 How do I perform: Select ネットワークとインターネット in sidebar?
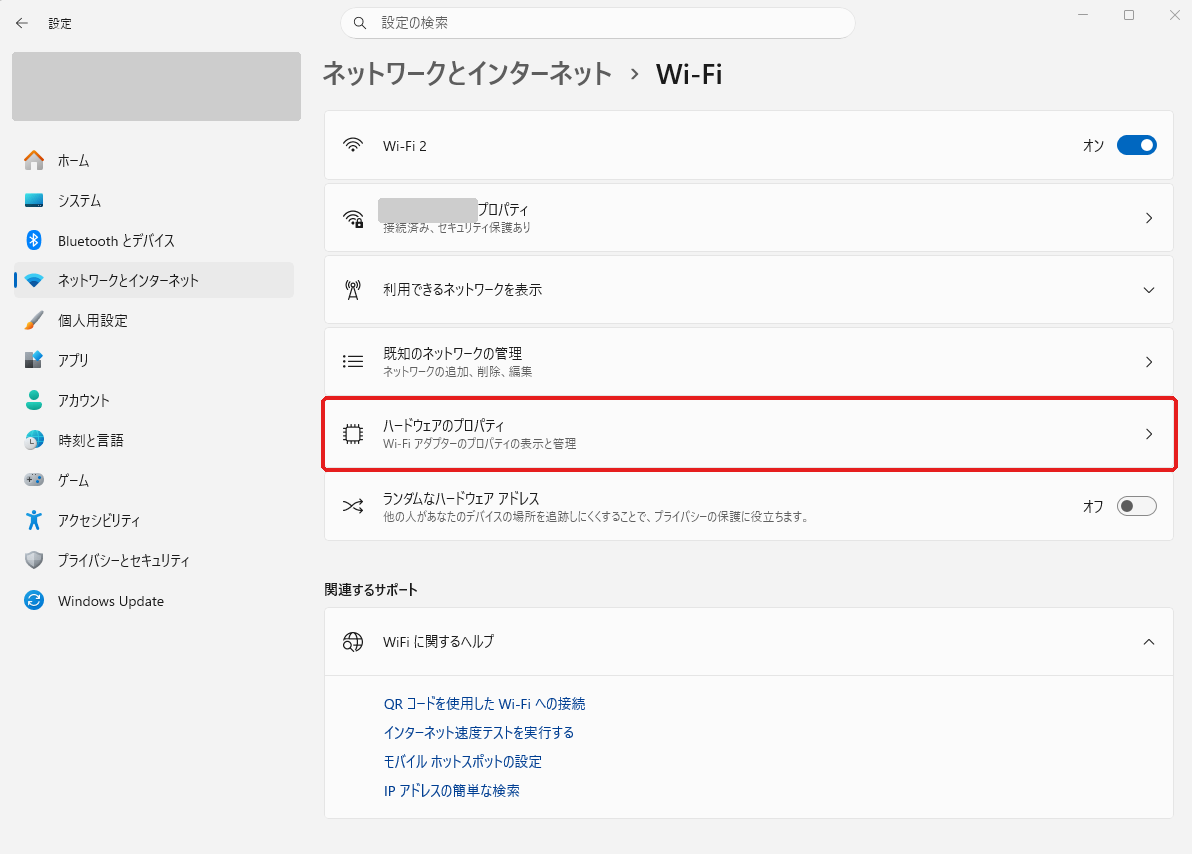tap(154, 280)
